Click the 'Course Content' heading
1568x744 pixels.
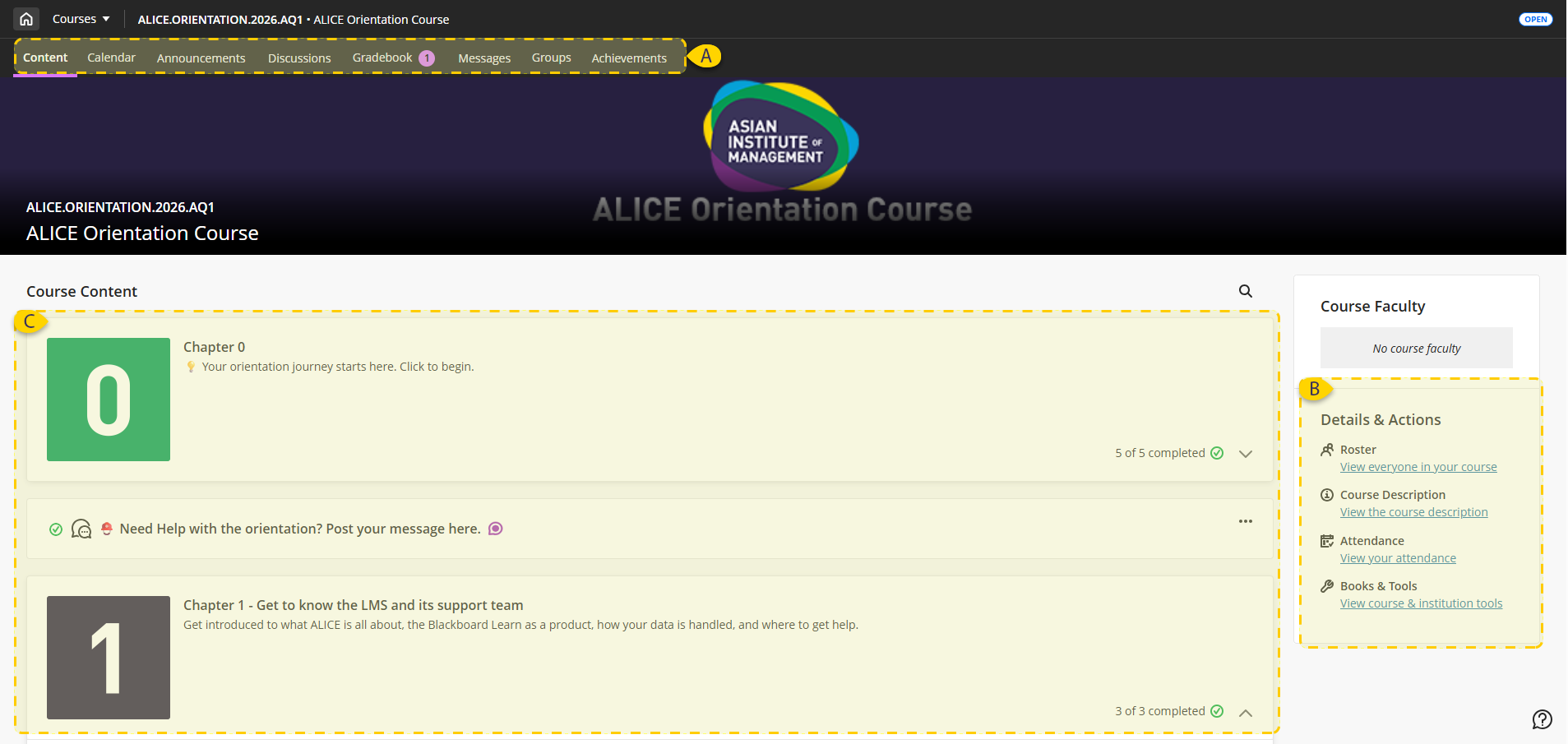click(82, 291)
